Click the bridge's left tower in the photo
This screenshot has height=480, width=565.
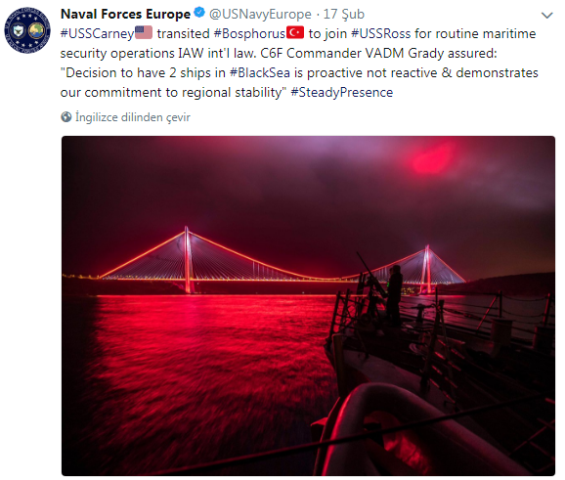[188, 259]
